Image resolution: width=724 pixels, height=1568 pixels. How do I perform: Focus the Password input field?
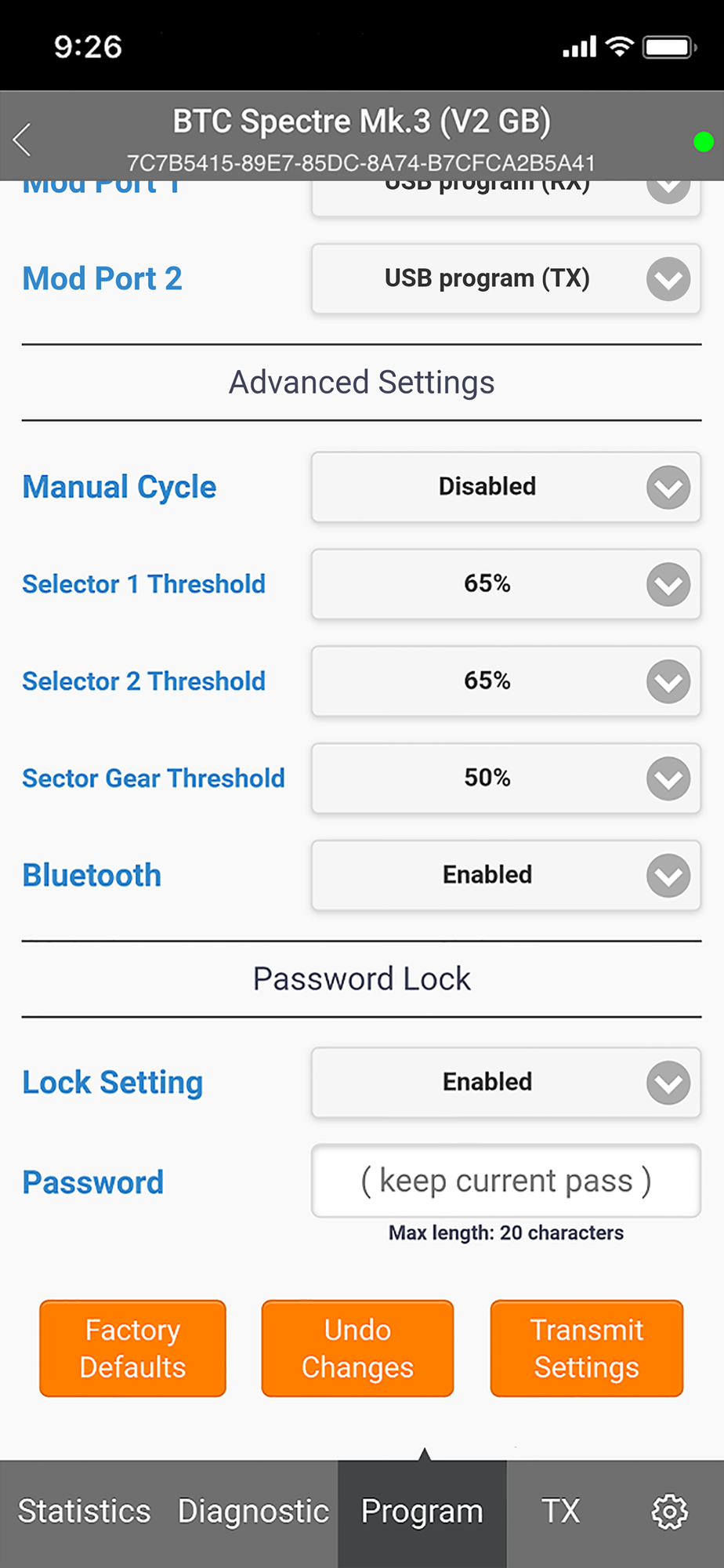click(506, 1181)
